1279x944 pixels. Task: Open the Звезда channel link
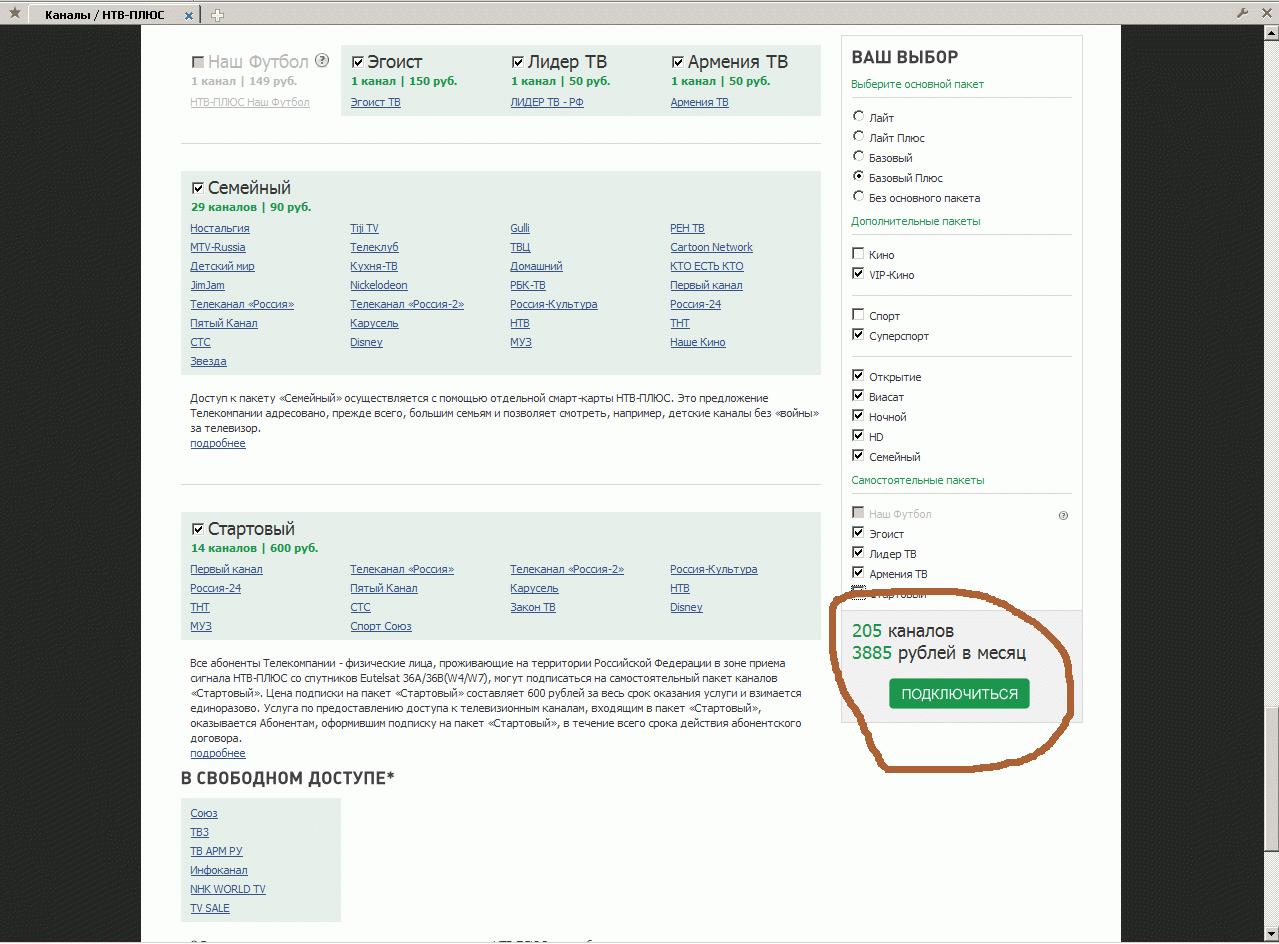click(208, 361)
